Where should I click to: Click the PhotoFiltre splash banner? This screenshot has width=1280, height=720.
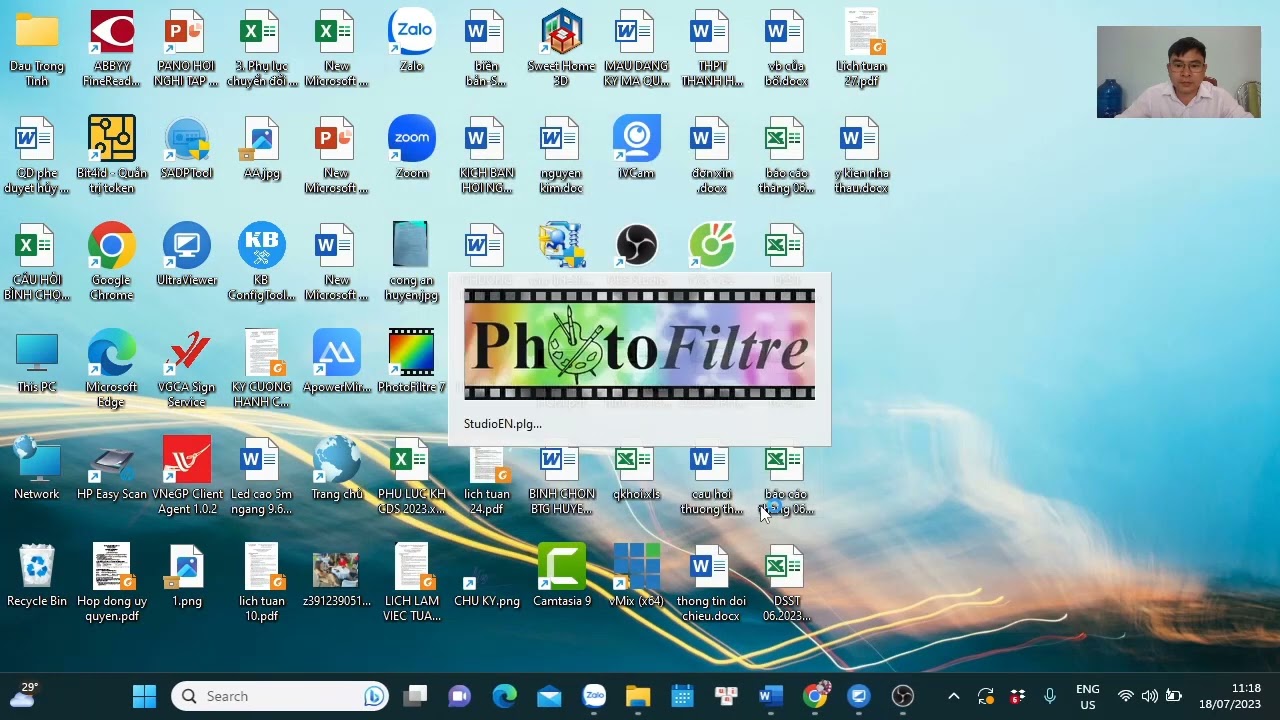[639, 344]
